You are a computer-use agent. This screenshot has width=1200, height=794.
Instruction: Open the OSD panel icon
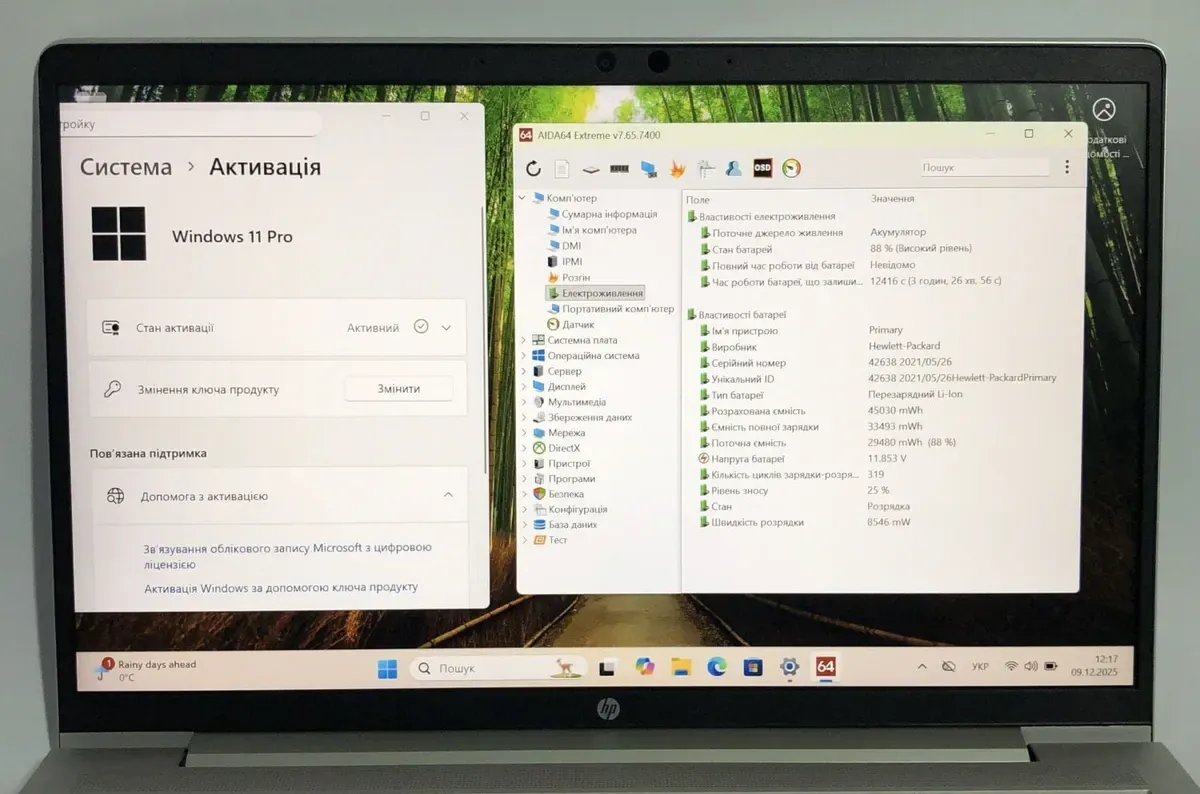coord(762,168)
